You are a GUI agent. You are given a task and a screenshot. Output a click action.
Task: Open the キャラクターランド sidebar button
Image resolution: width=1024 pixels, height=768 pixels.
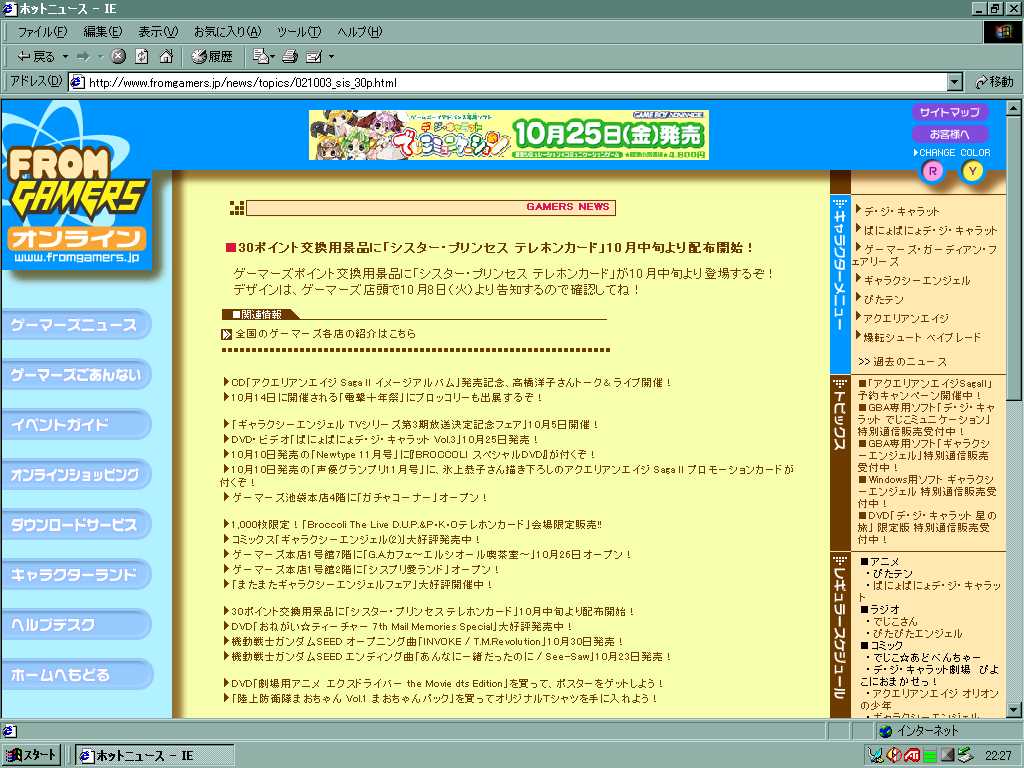tap(76, 575)
